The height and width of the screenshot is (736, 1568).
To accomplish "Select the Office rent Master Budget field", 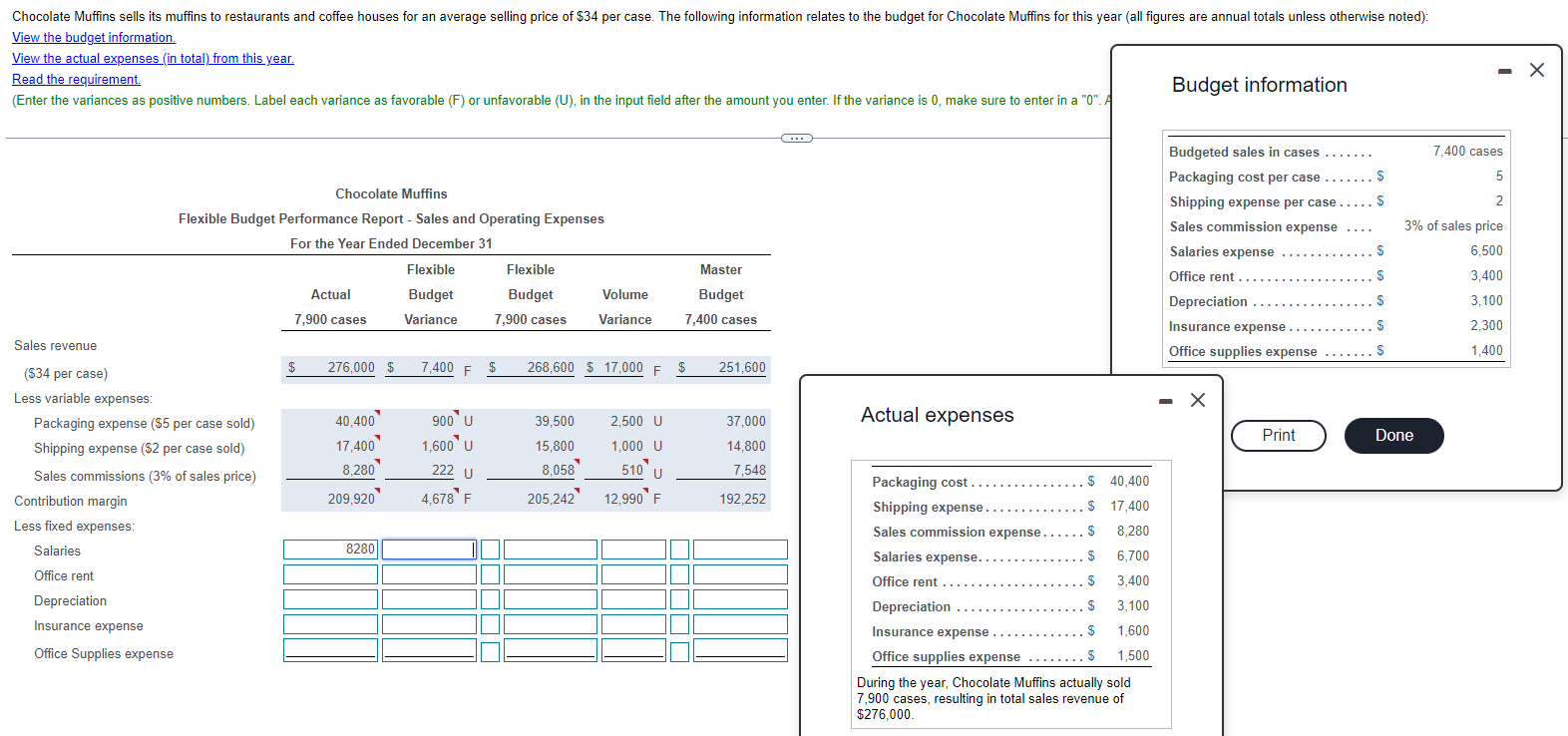I will pyautogui.click(x=740, y=574).
